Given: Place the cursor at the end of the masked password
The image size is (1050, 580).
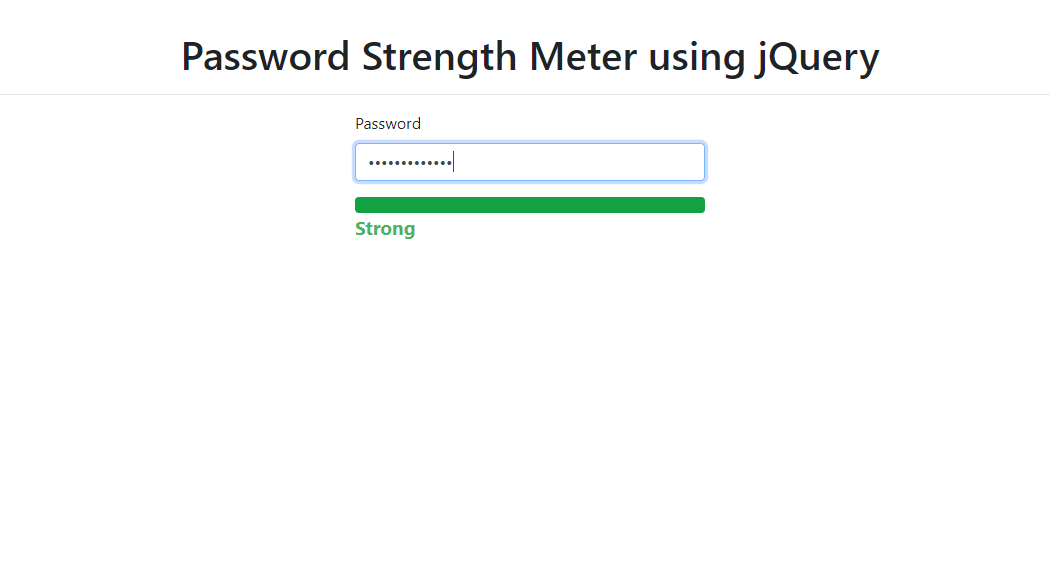Looking at the screenshot, I should [x=453, y=162].
